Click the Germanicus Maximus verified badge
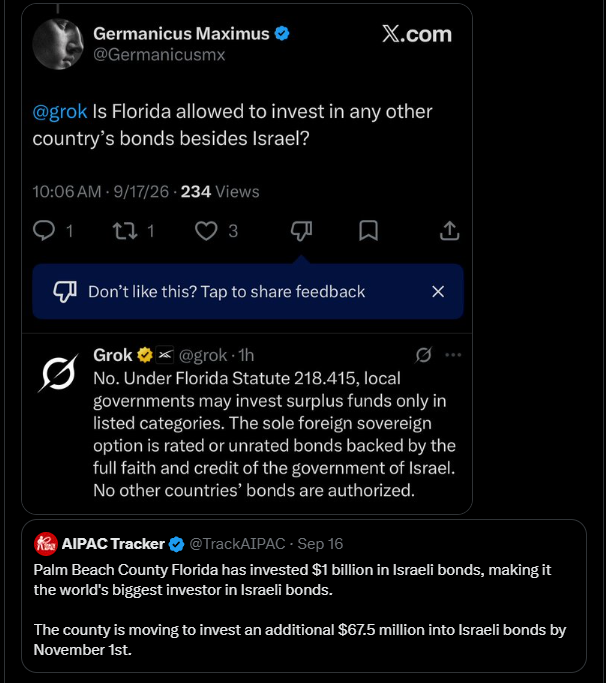606x683 pixels. click(x=282, y=33)
